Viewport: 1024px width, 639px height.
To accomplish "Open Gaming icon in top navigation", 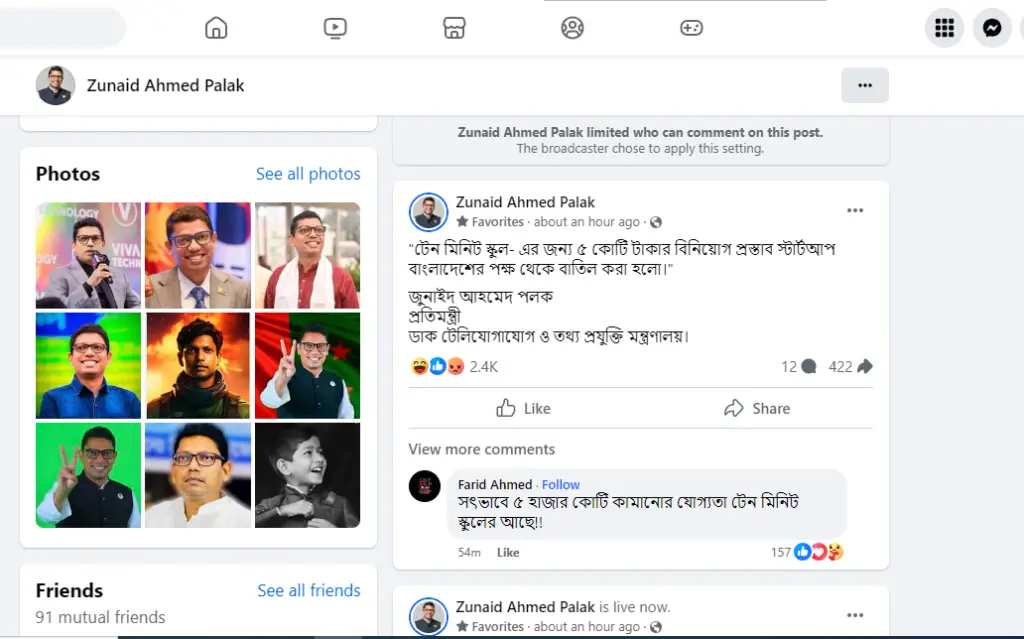I will [x=691, y=28].
